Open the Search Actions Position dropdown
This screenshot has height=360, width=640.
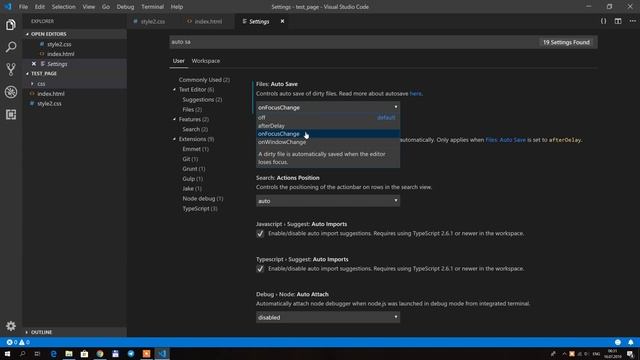pos(328,201)
